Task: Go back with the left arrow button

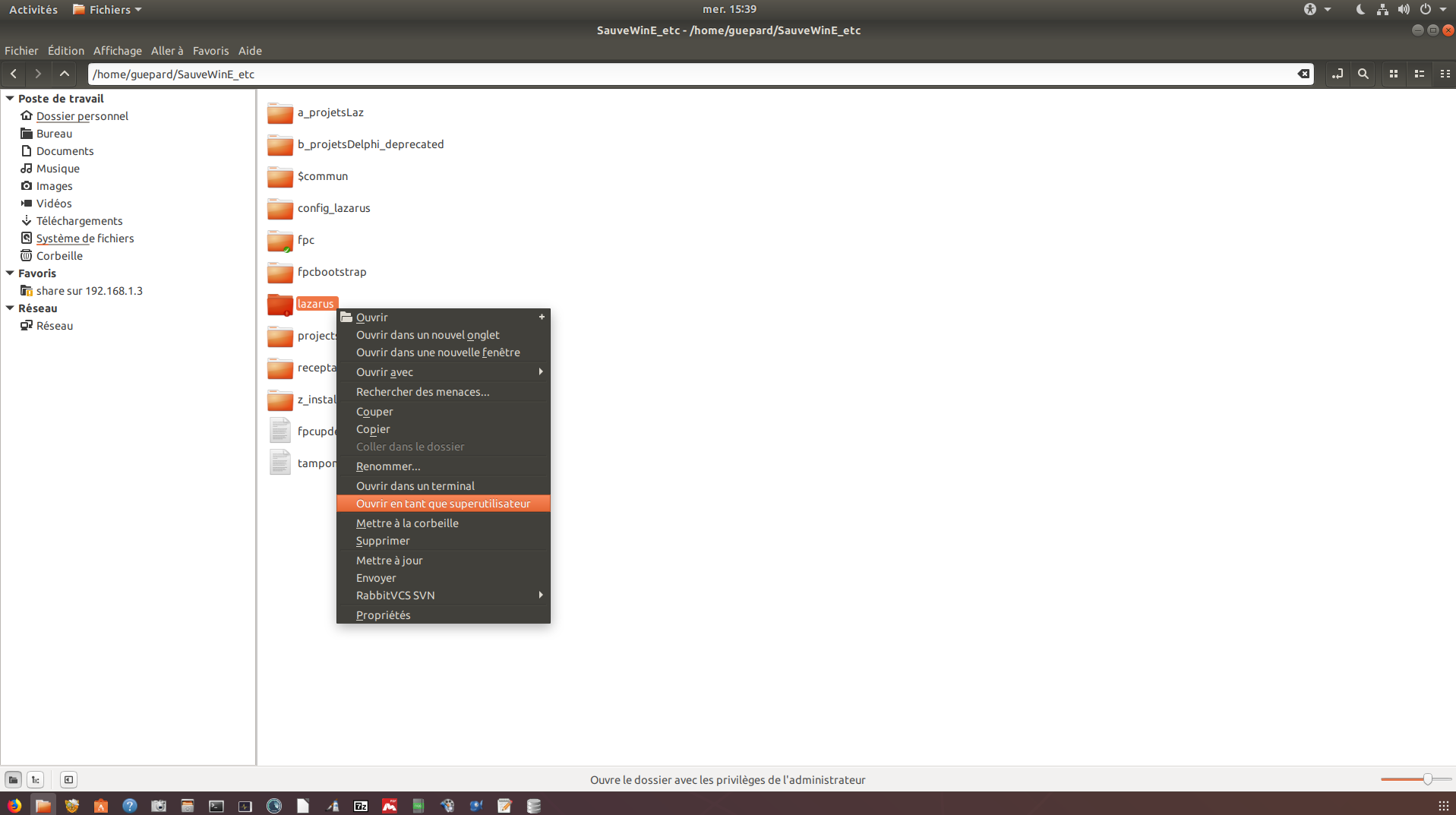Action: point(14,74)
